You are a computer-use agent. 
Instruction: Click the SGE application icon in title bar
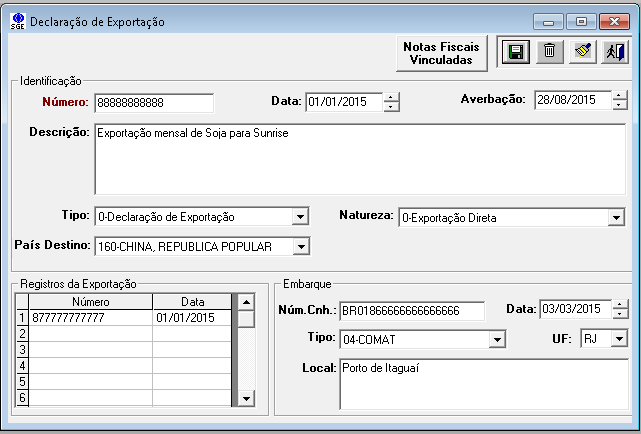[17, 21]
